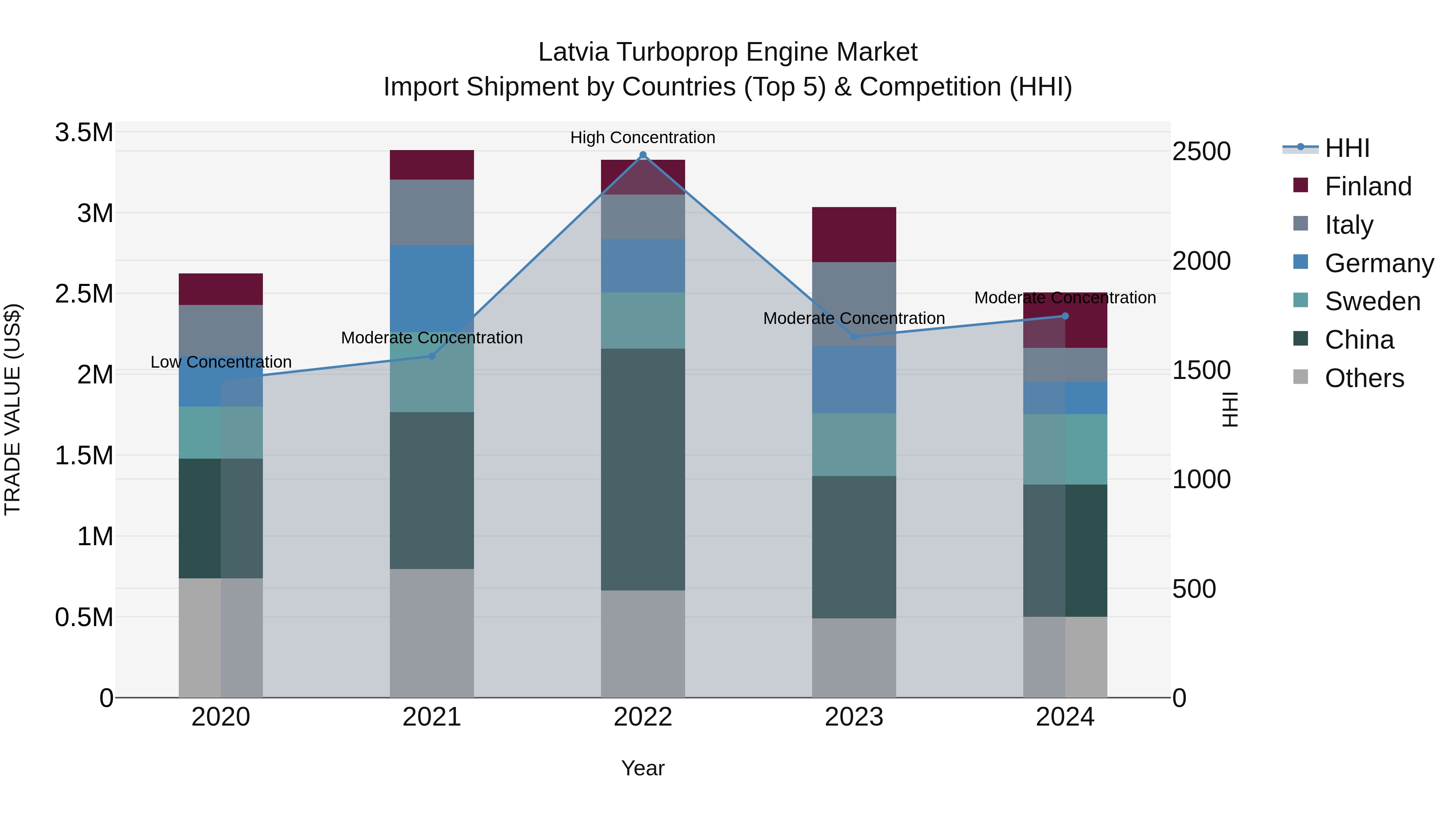Screen dimensions: 1456x819
Task: Click the Latvia Turboprop Engine Market title
Action: point(728,52)
